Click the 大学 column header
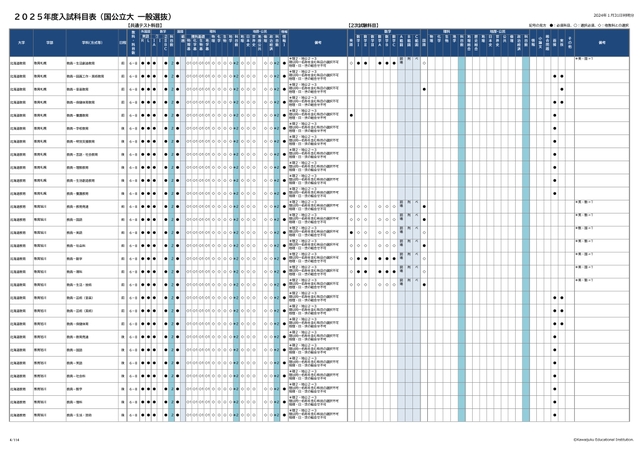 click(20, 43)
